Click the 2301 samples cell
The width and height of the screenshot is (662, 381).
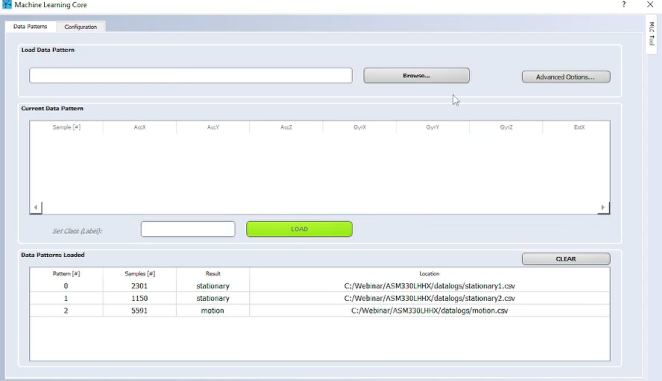(140, 286)
